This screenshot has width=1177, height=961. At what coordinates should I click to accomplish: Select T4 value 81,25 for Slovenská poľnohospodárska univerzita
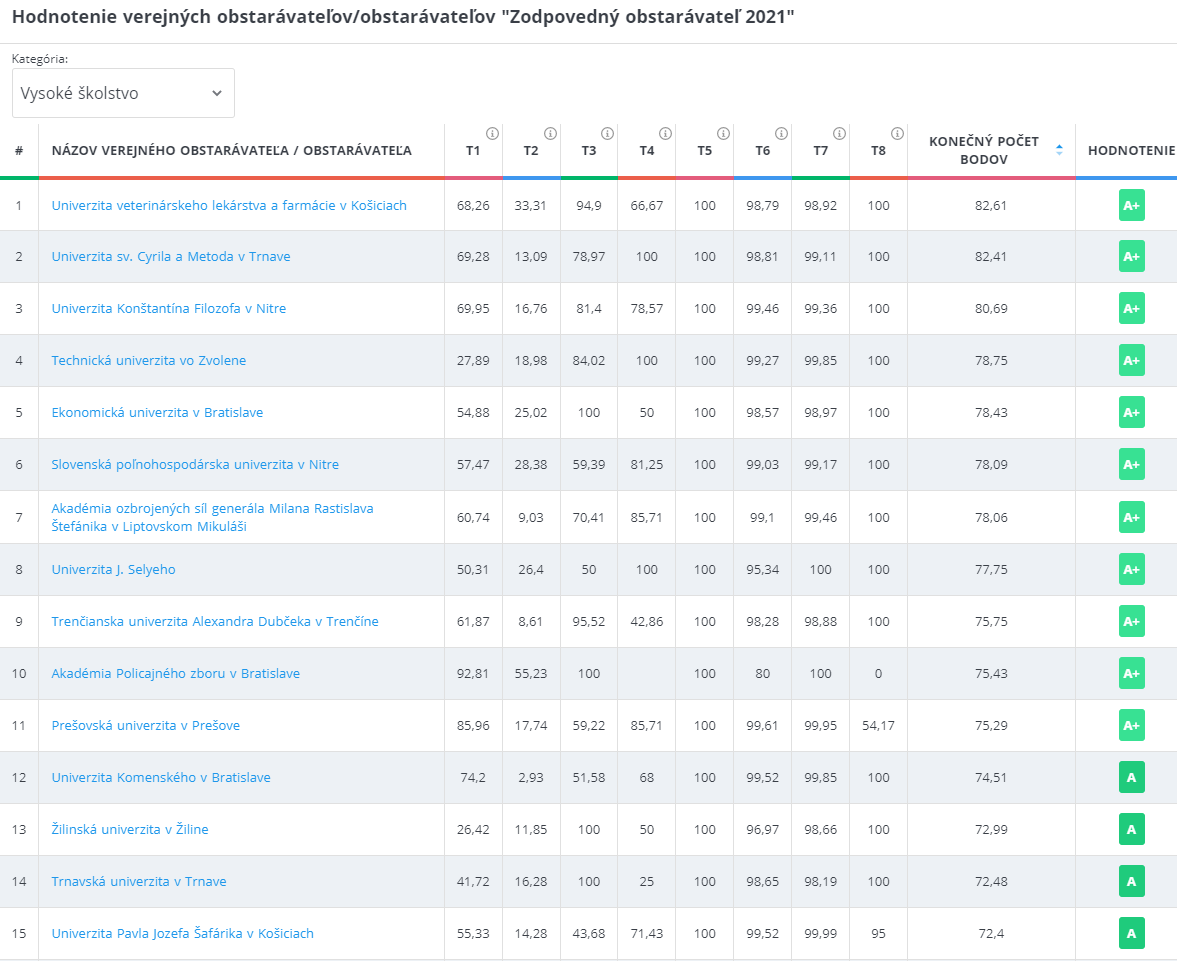tap(646, 464)
